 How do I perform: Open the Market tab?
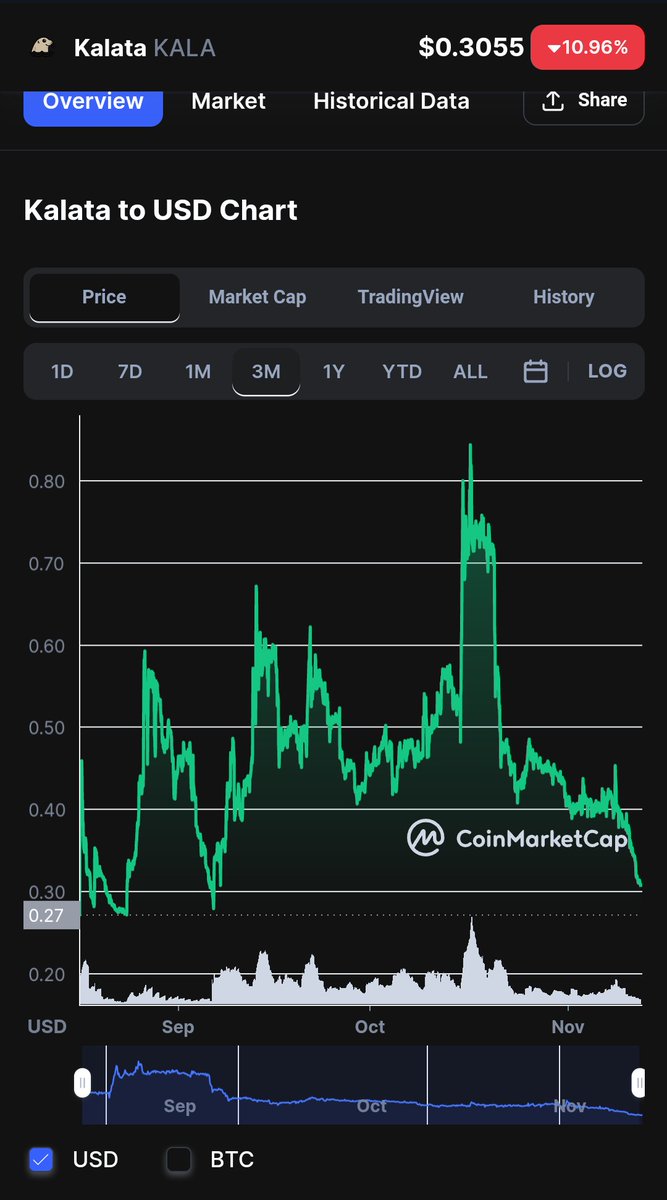pyautogui.click(x=228, y=101)
